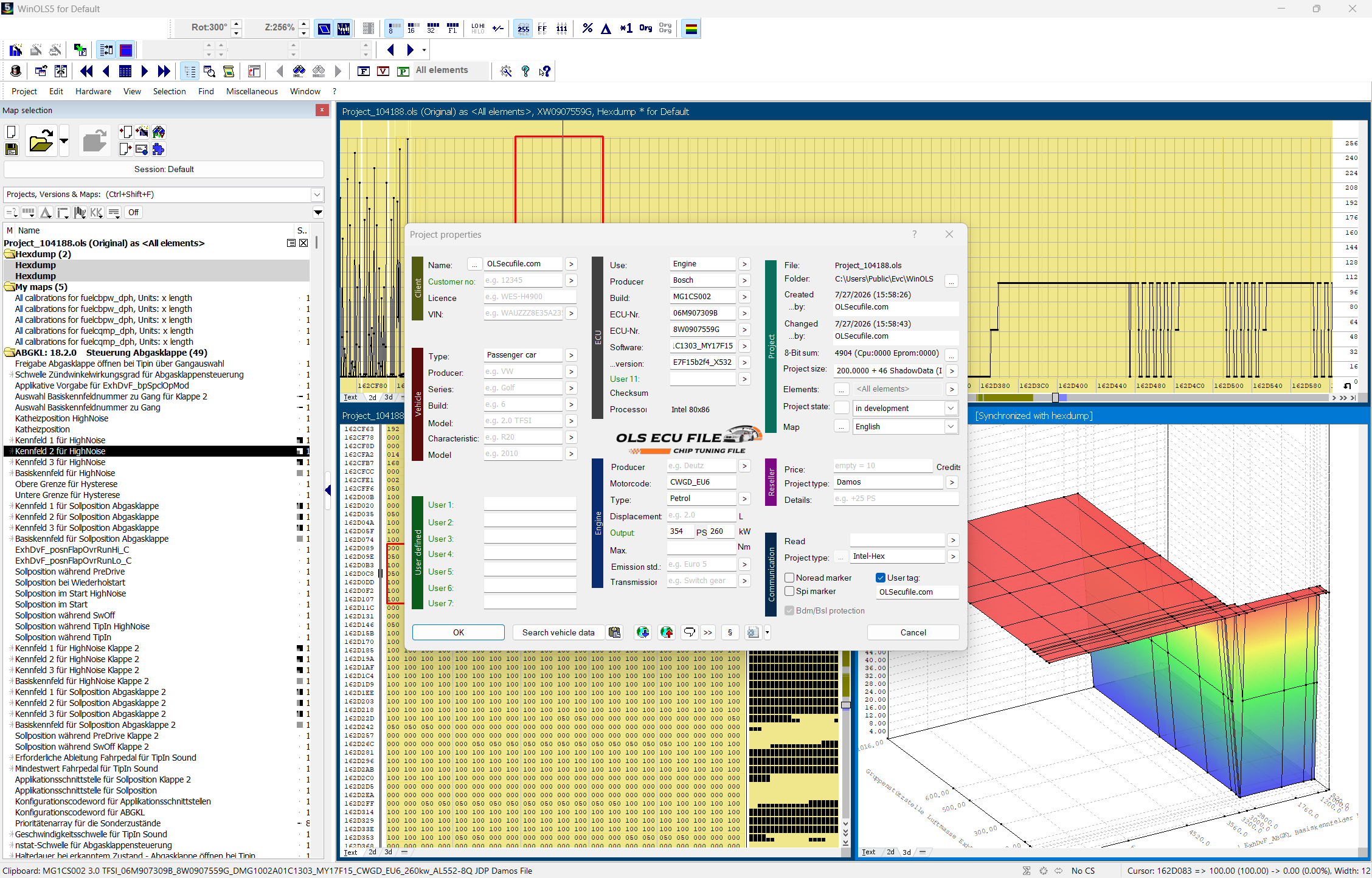Open the Project state dropdown
Viewport: 1372px width, 878px height.
pos(951,408)
